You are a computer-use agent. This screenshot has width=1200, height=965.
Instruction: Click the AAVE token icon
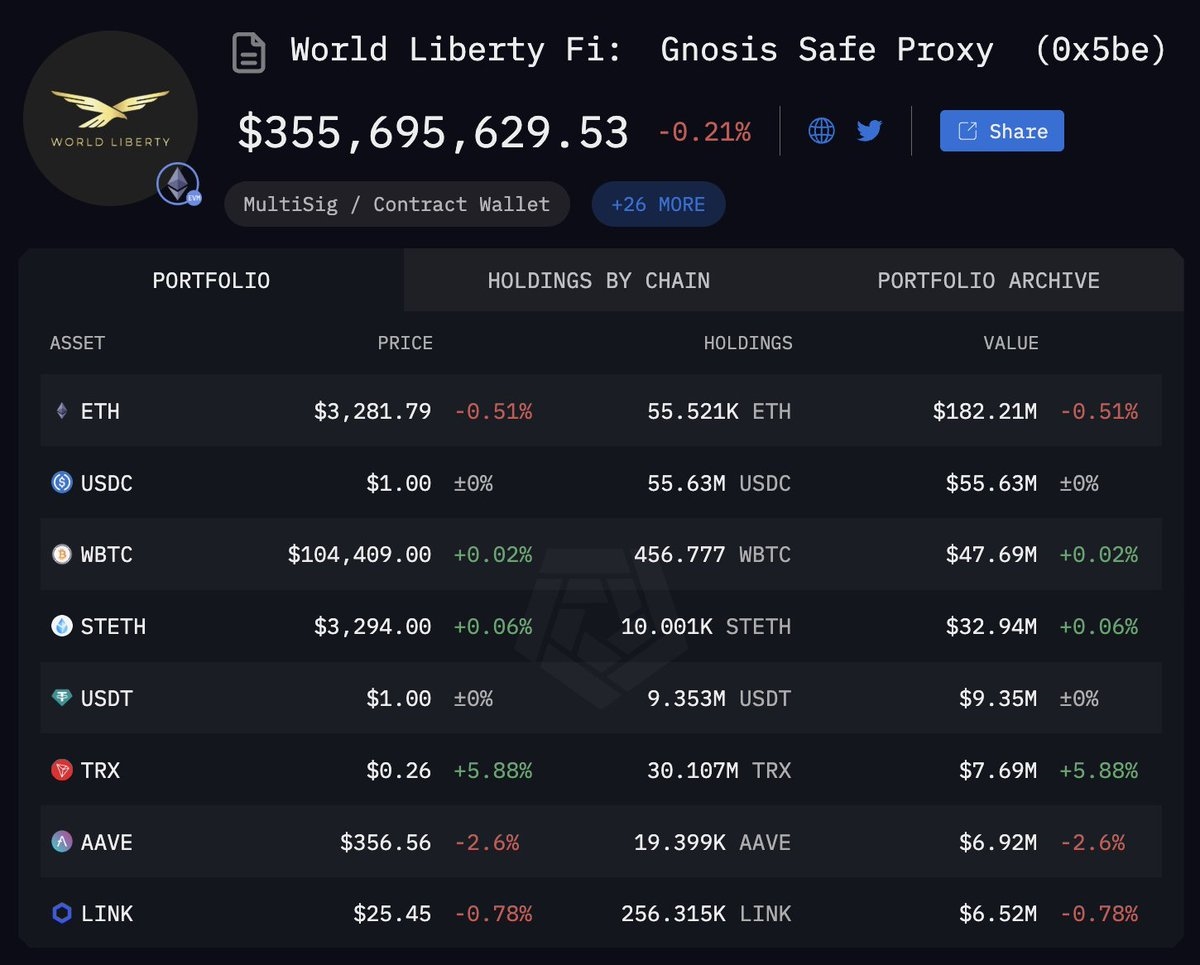click(x=62, y=842)
